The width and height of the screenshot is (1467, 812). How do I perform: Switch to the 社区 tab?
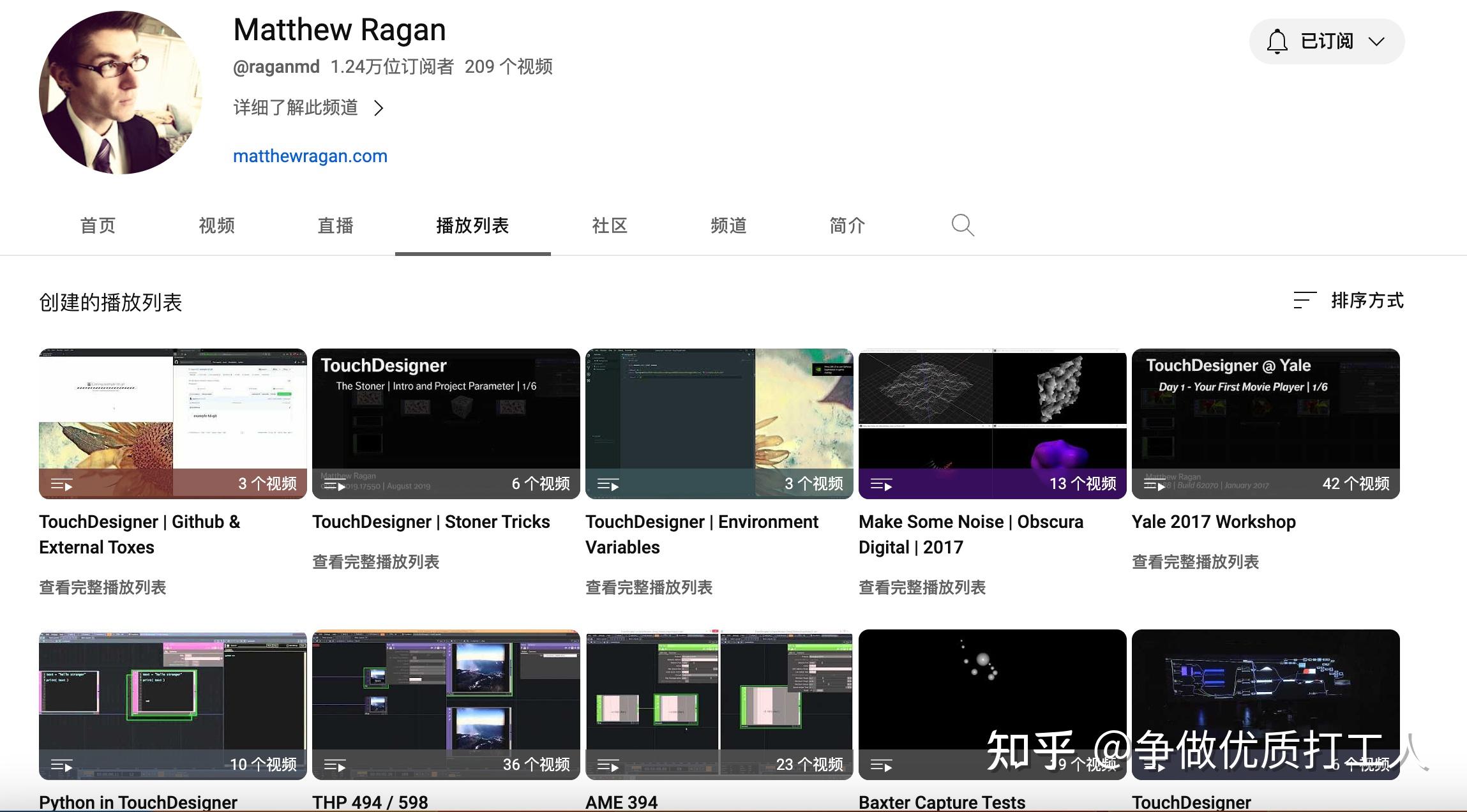pos(609,225)
